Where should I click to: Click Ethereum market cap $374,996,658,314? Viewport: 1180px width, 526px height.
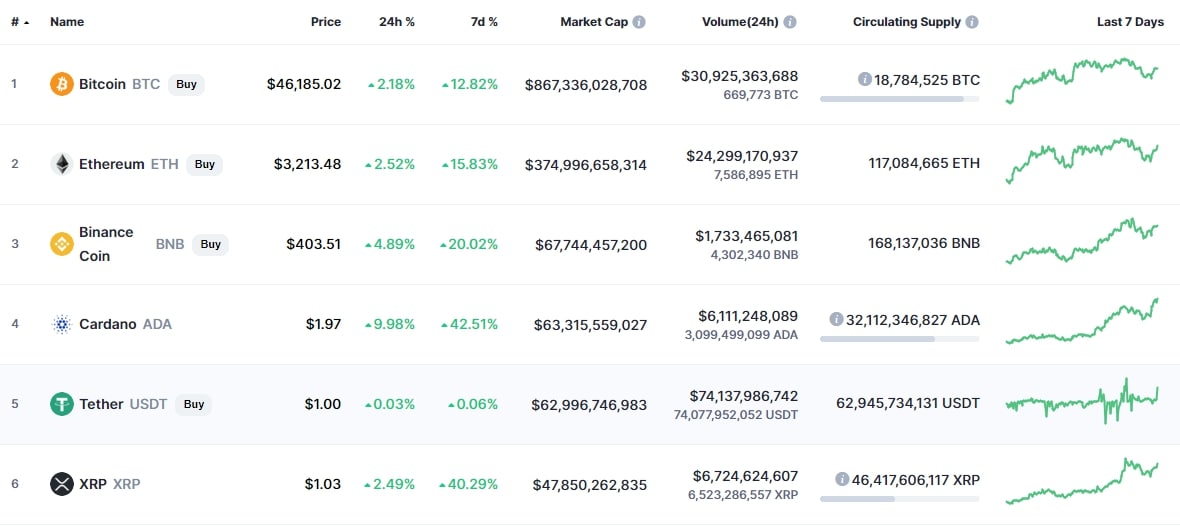[585, 164]
